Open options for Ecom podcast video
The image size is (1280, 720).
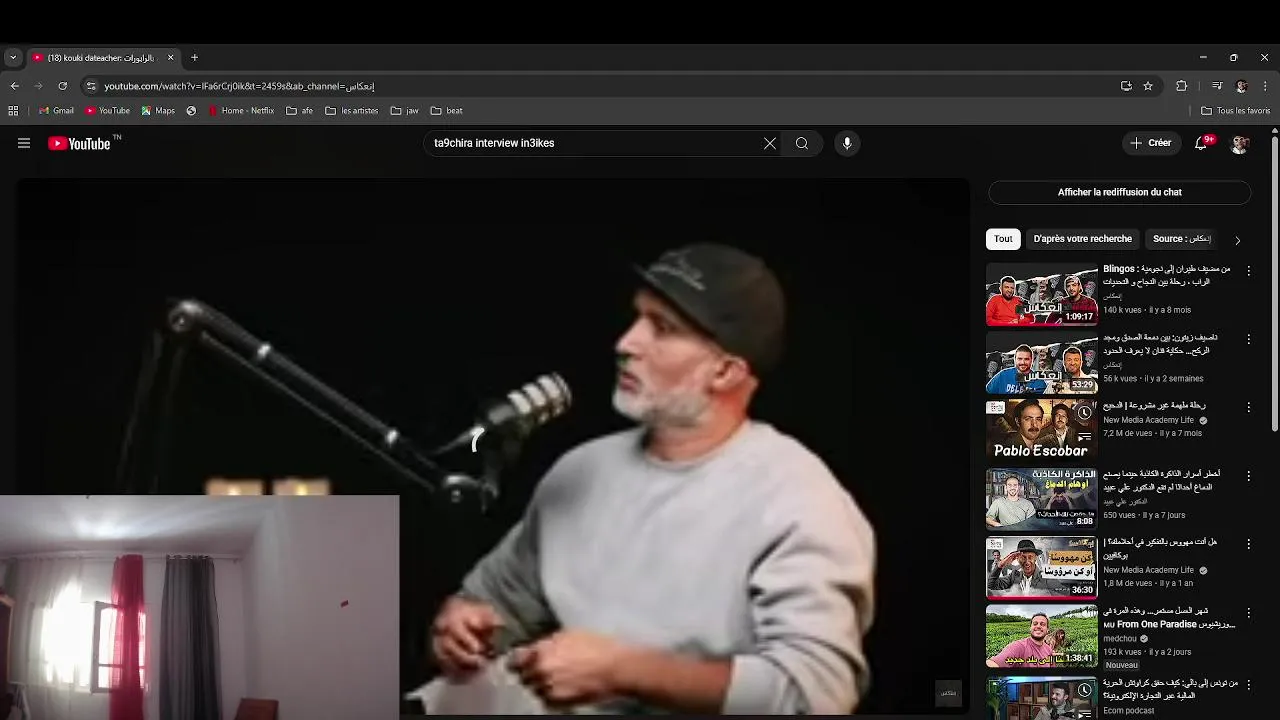1248,684
